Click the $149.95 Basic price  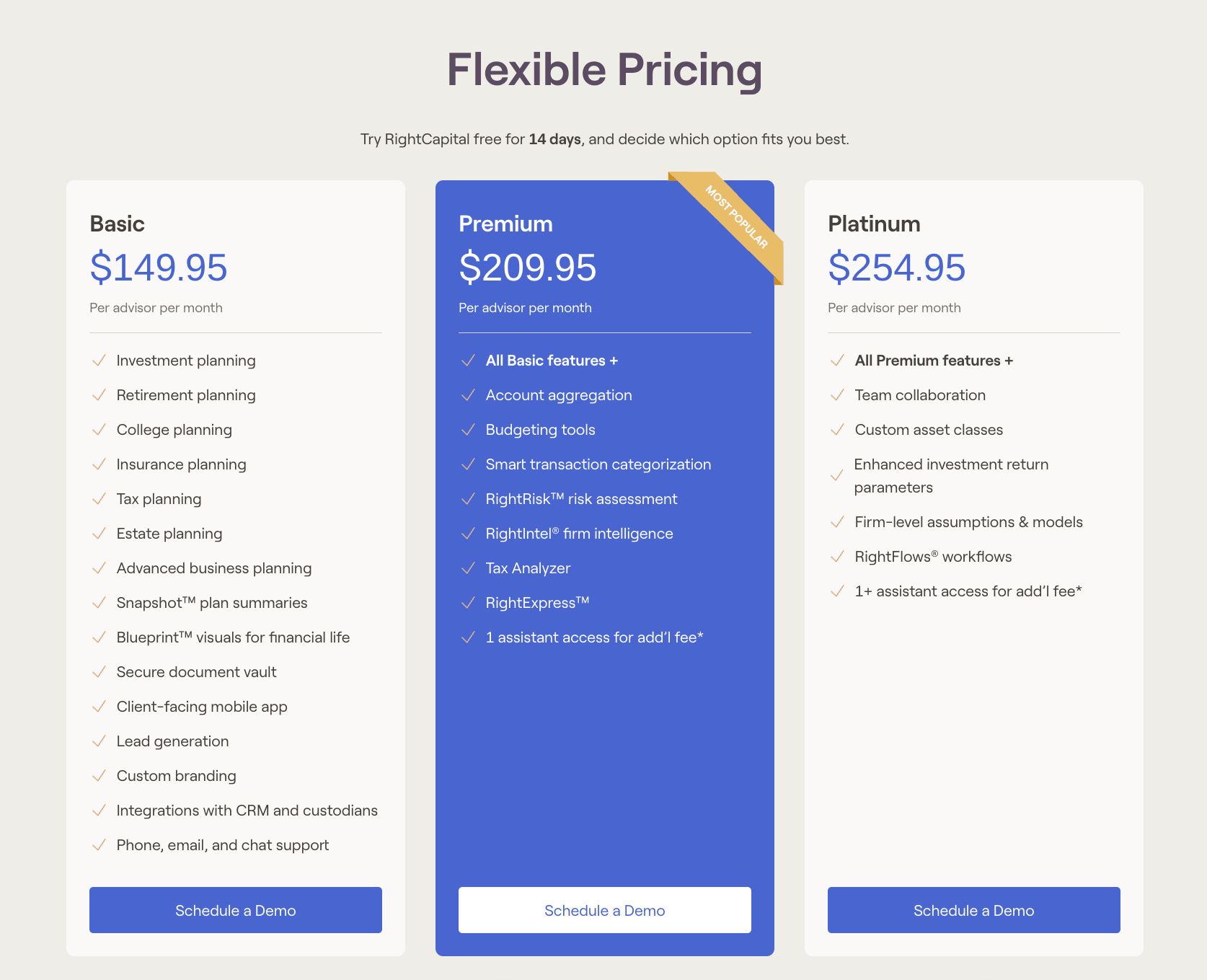pyautogui.click(x=159, y=268)
